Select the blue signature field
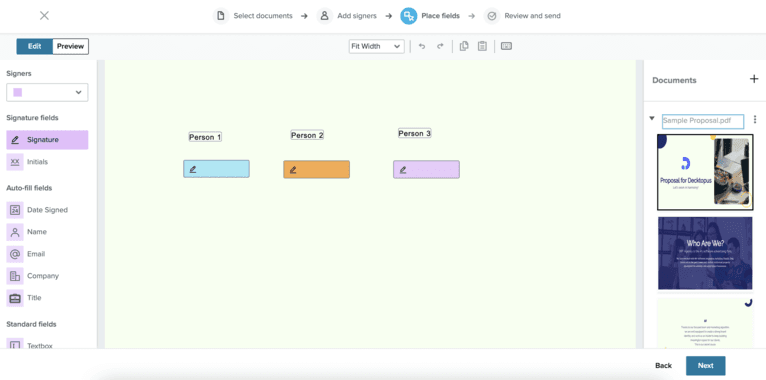The image size is (766, 380). click(x=216, y=169)
